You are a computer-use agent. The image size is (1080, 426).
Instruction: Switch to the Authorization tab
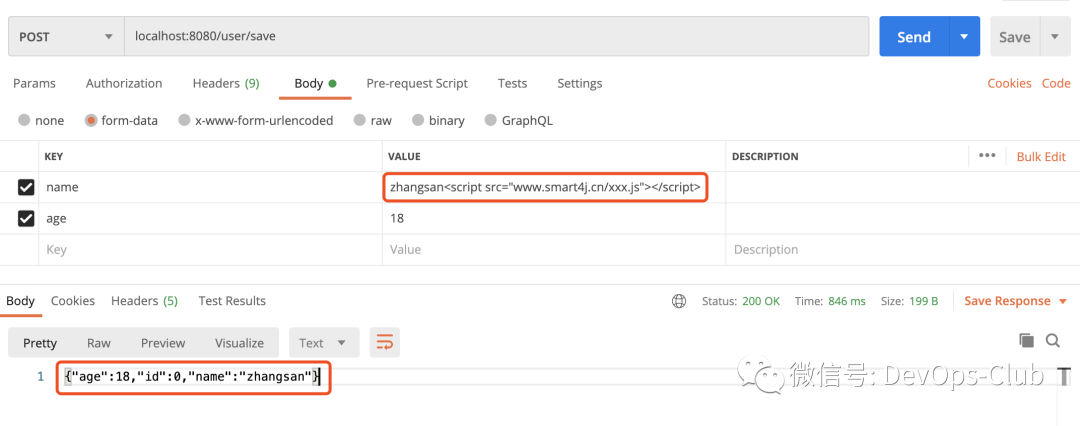[x=124, y=83]
